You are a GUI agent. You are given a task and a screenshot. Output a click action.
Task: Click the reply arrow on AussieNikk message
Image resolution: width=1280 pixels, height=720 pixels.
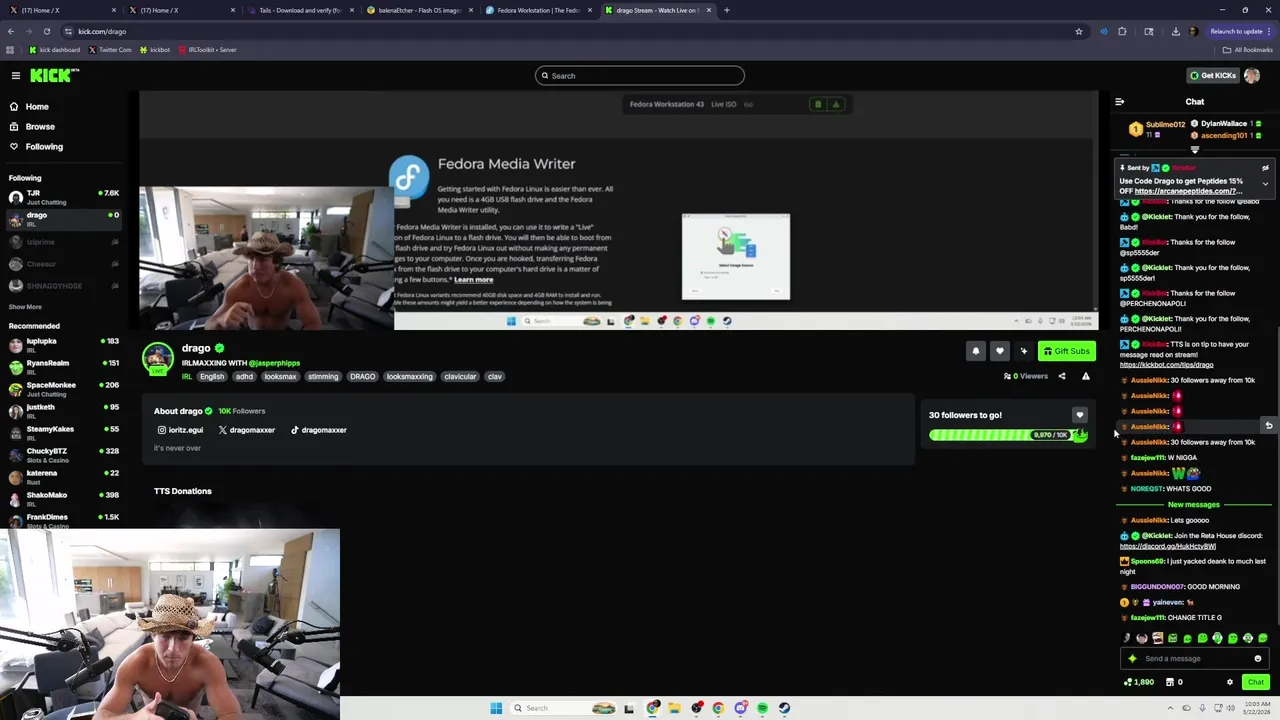click(1268, 426)
